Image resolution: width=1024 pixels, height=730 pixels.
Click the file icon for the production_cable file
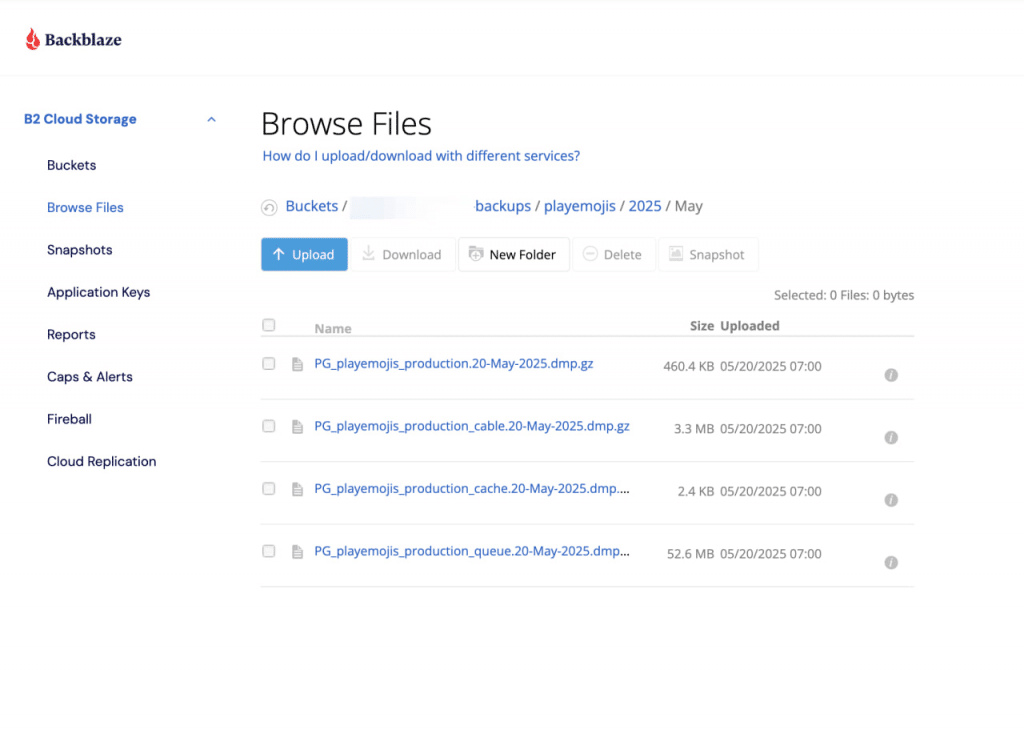point(297,426)
